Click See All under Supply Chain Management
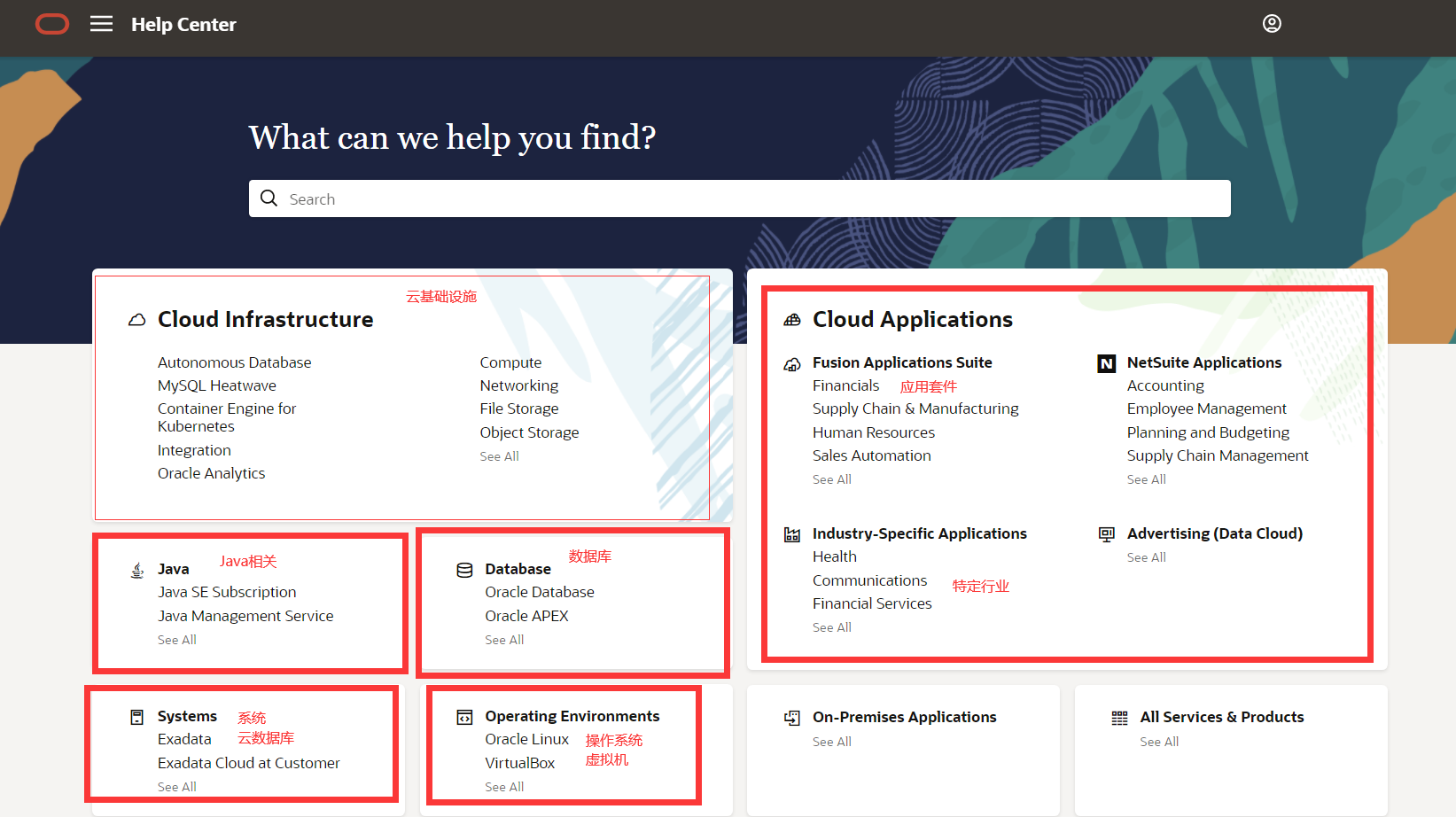Image resolution: width=1456 pixels, height=817 pixels. pos(1147,479)
